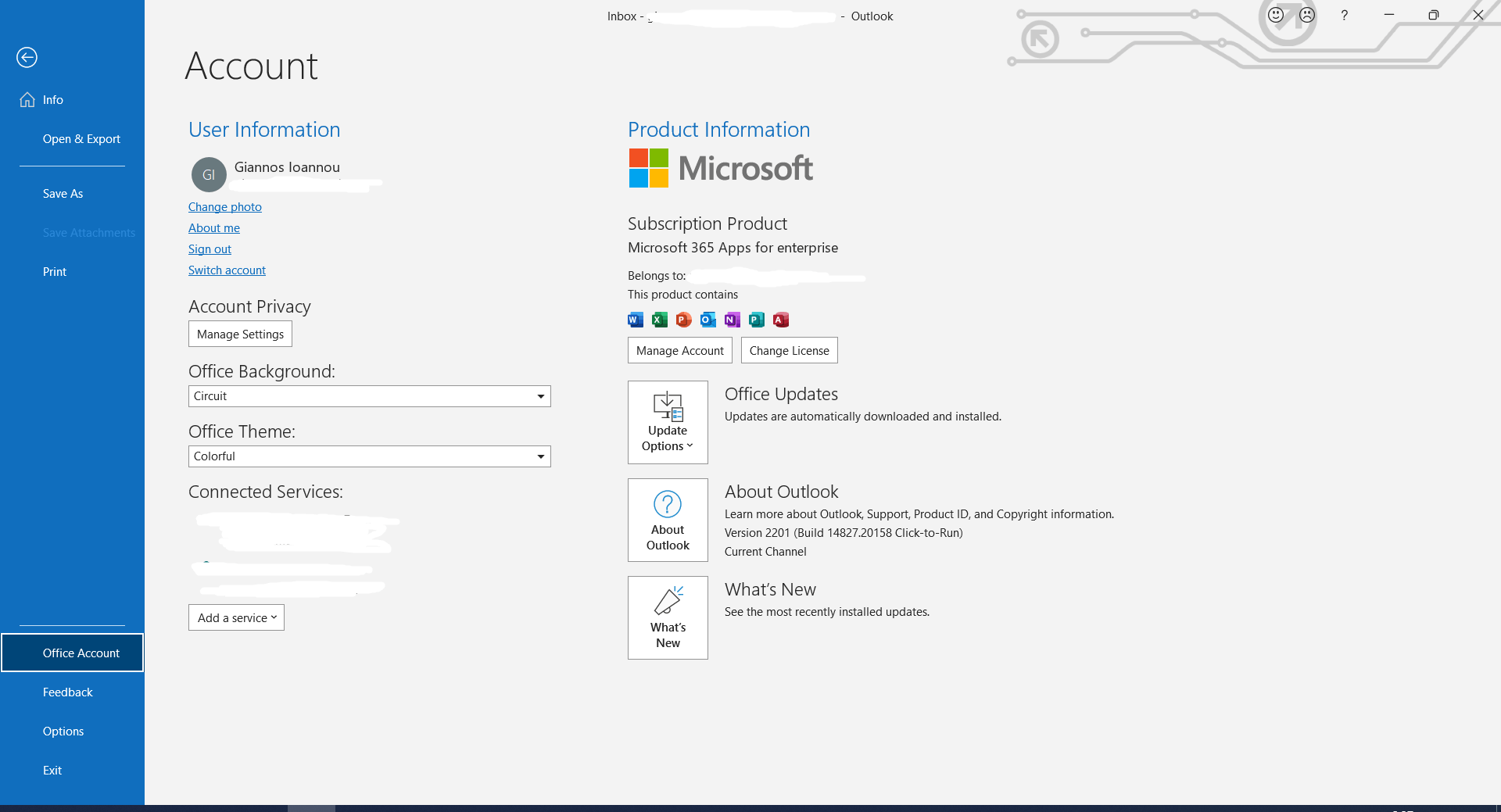Restore down the Outlook window

tap(1434, 15)
